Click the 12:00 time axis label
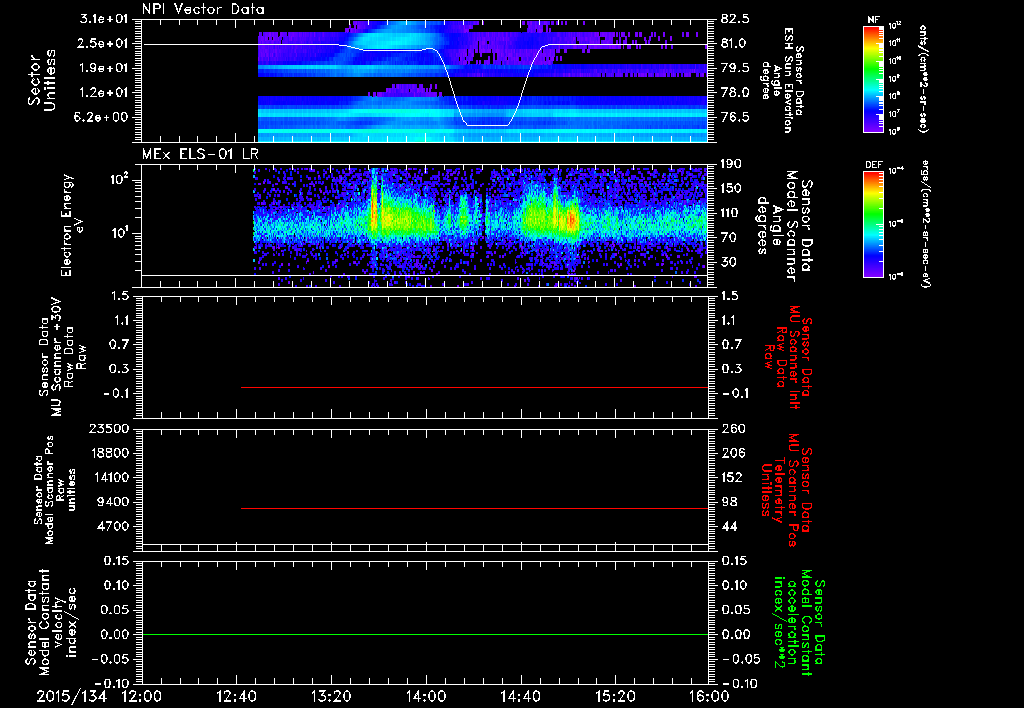 pos(142,696)
